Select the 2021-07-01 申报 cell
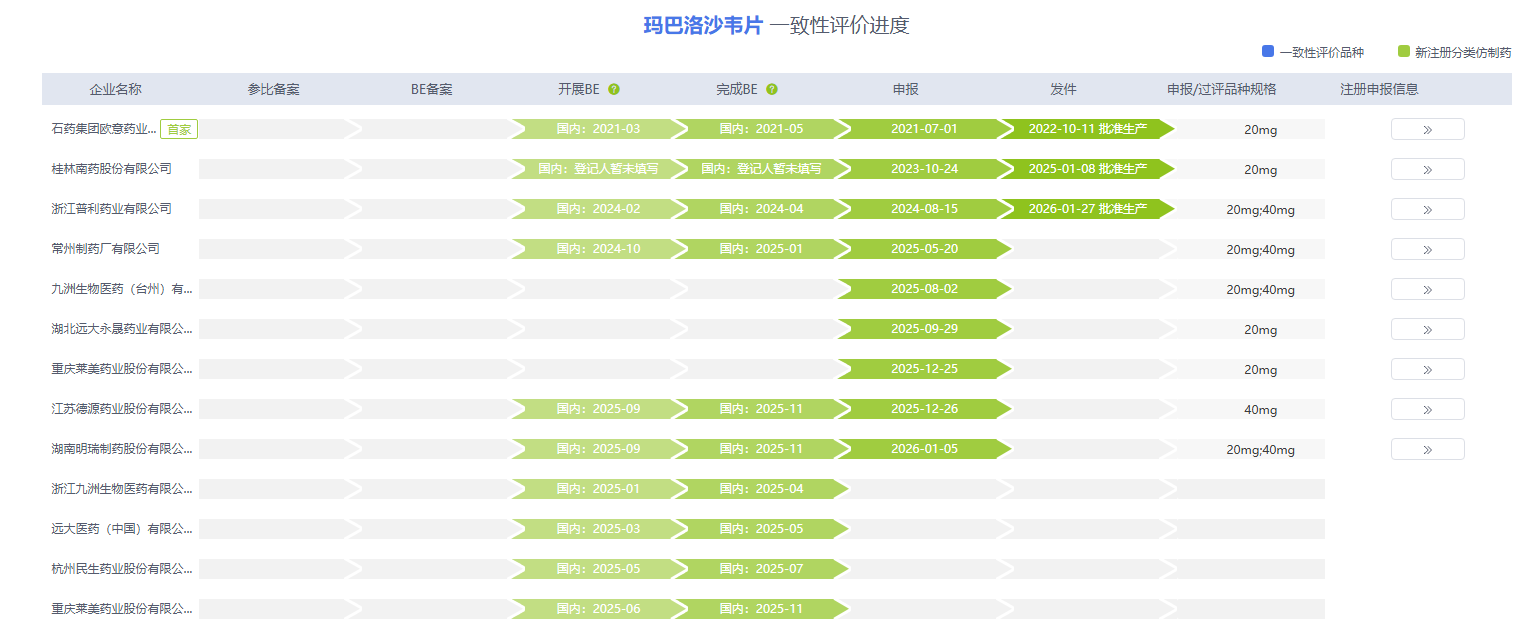1533x636 pixels. click(x=924, y=129)
